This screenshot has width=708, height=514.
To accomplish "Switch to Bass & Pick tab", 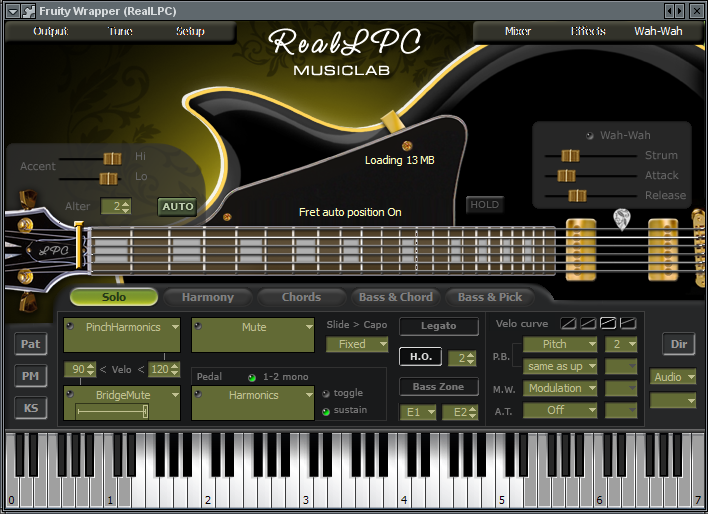I will [x=490, y=297].
